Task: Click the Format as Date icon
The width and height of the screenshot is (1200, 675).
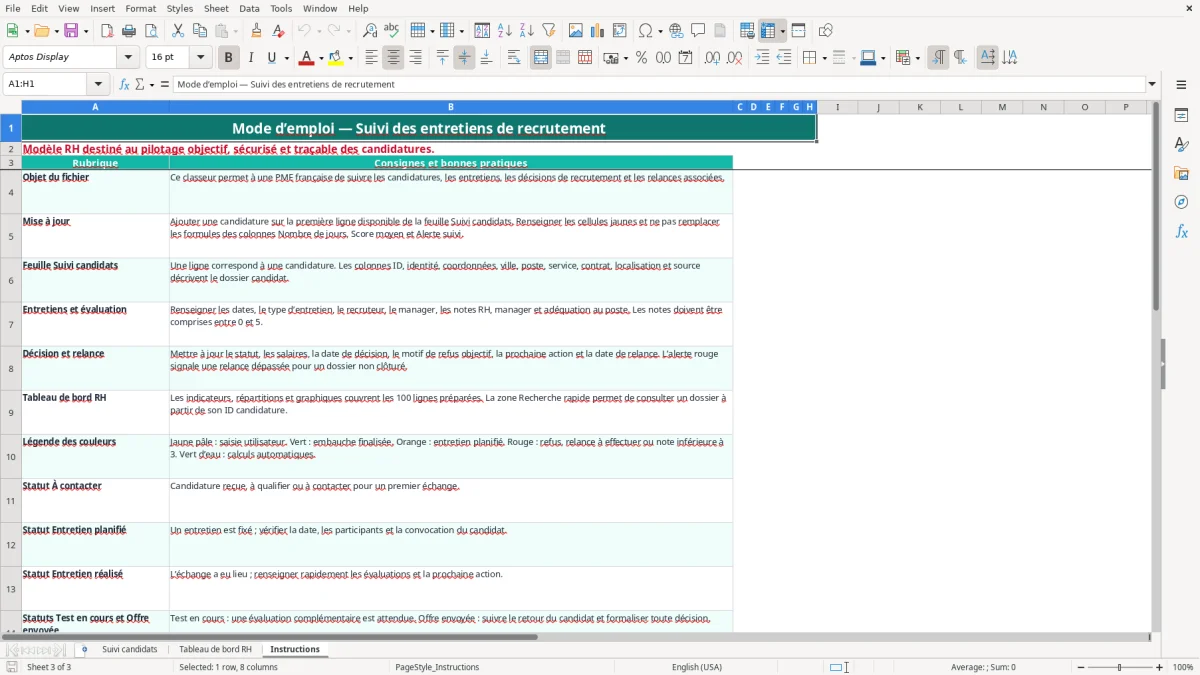Action: point(685,58)
